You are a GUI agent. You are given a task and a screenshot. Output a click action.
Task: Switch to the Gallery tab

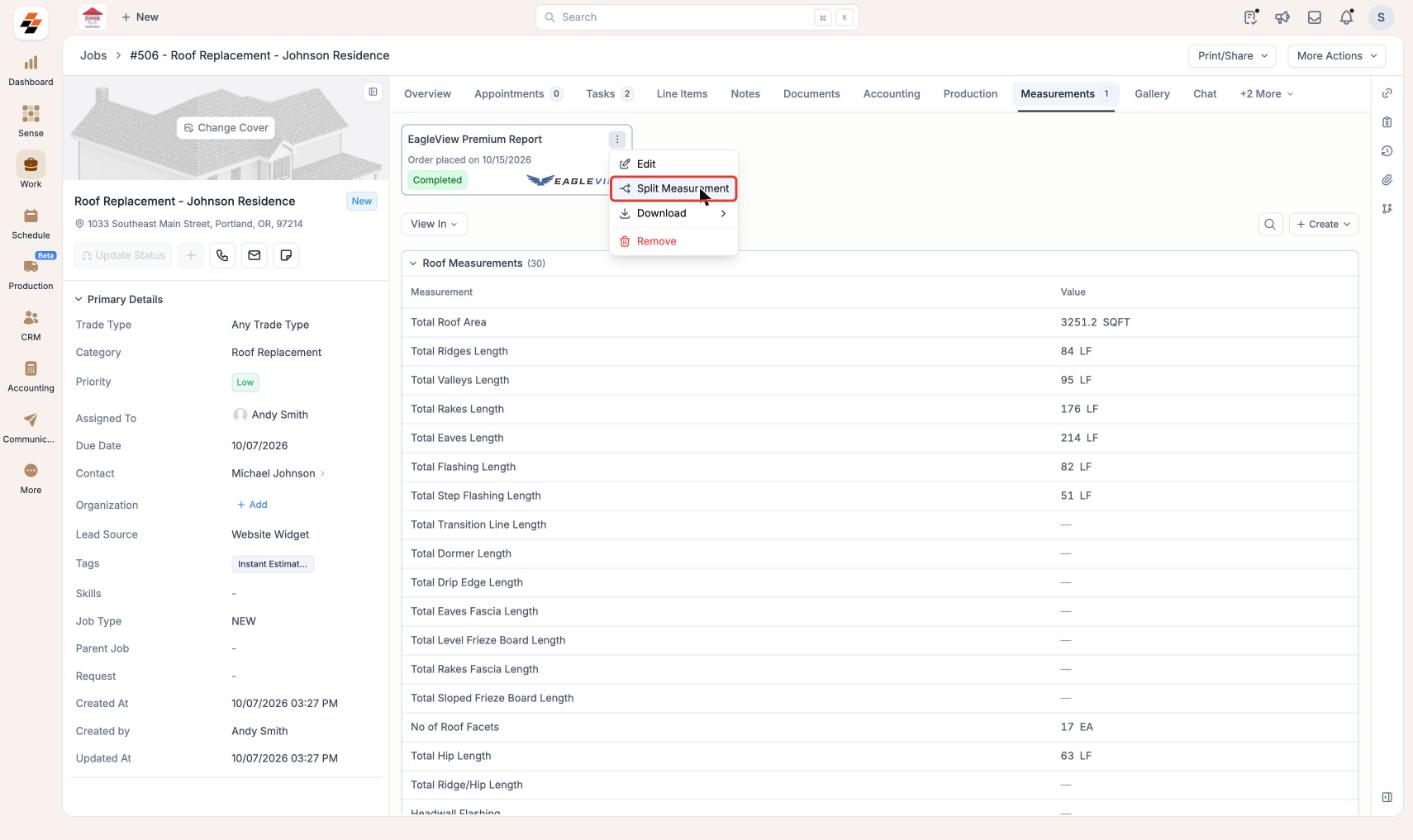1152,94
